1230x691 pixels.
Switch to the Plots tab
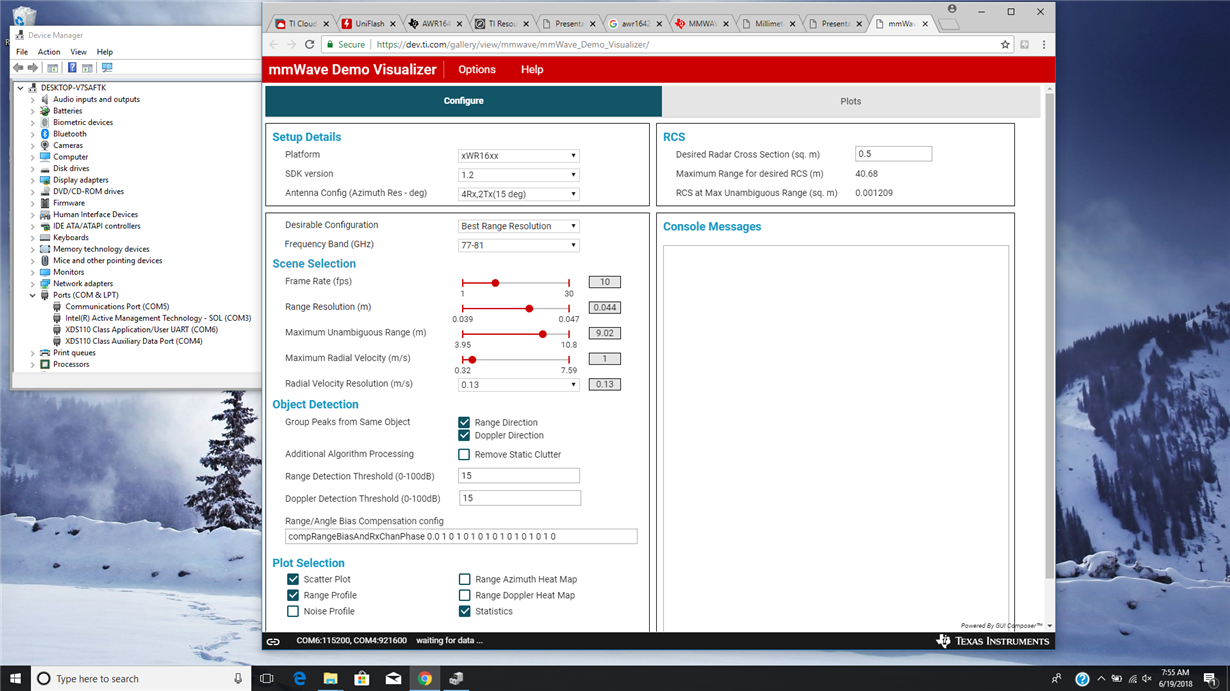[x=850, y=101]
